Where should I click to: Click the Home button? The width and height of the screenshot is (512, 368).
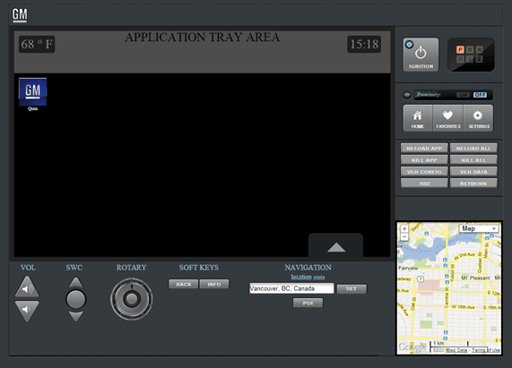coord(417,118)
